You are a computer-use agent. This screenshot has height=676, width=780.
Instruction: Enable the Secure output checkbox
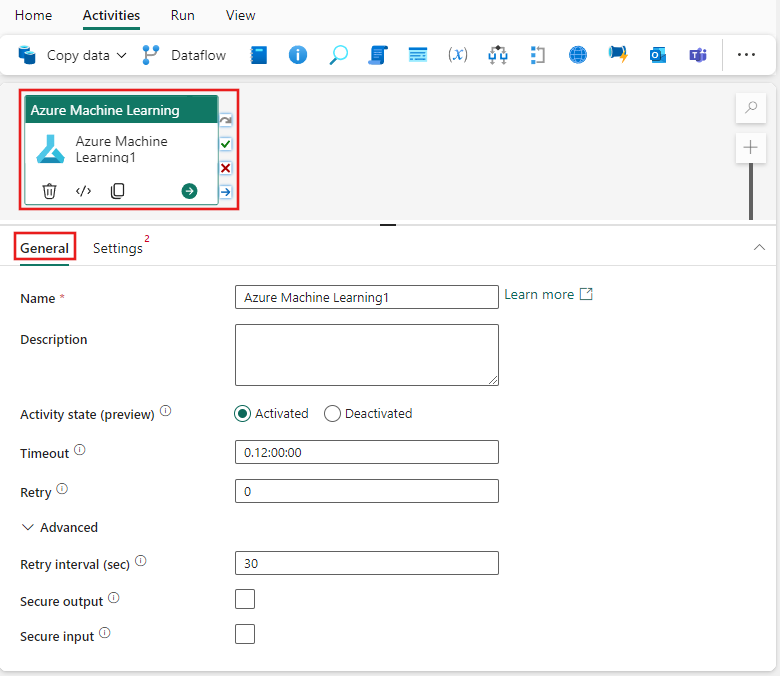point(245,599)
